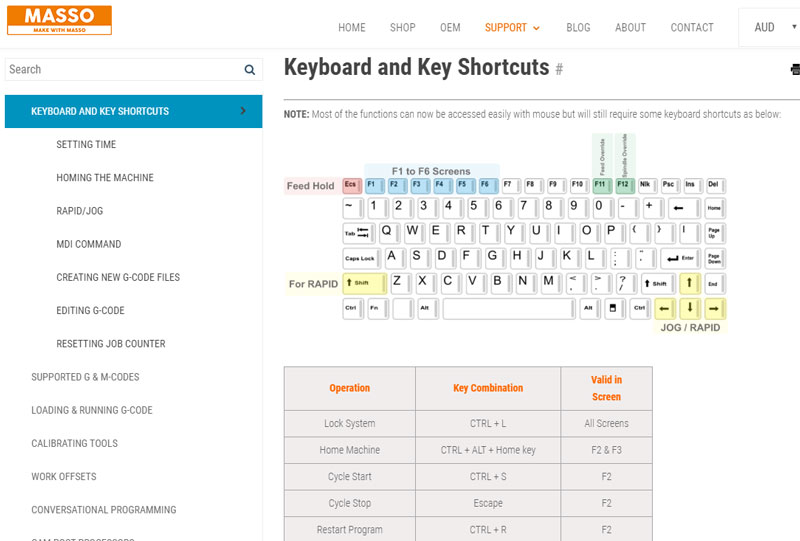Open the ABOUT page
Screen dimensions: 800x541
630,28
